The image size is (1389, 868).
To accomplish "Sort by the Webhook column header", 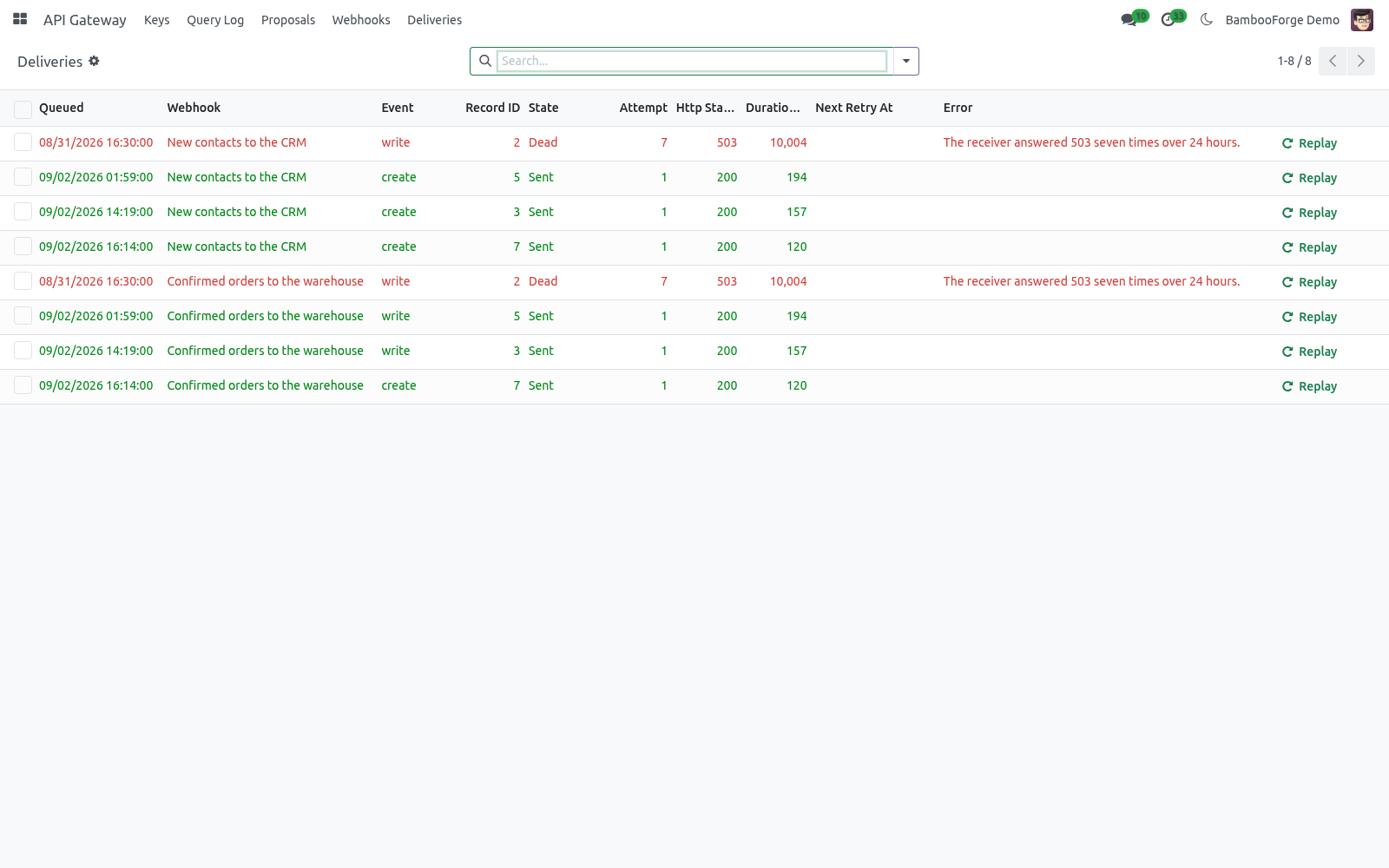I will (194, 108).
